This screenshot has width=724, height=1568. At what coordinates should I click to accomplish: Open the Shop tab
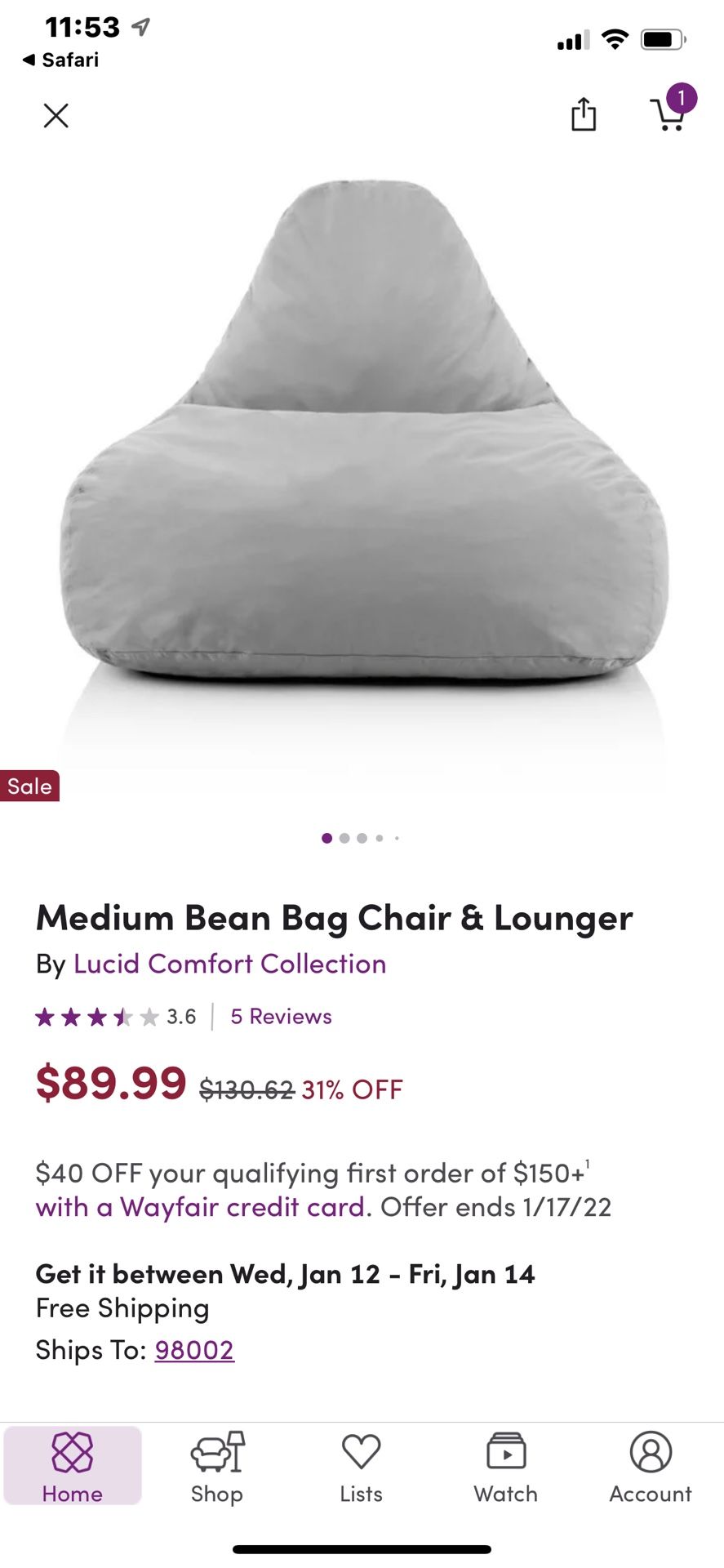point(217,1467)
